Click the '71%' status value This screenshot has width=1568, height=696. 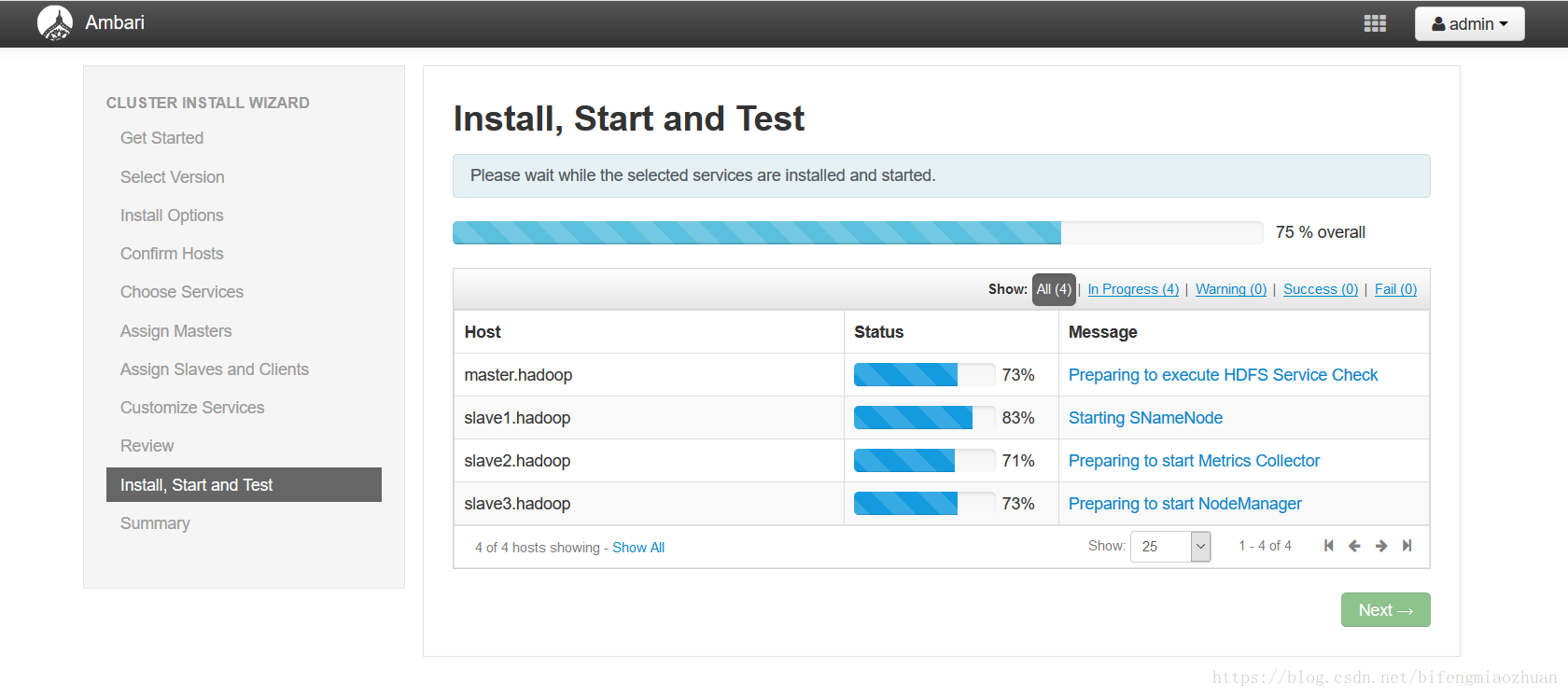(1018, 461)
